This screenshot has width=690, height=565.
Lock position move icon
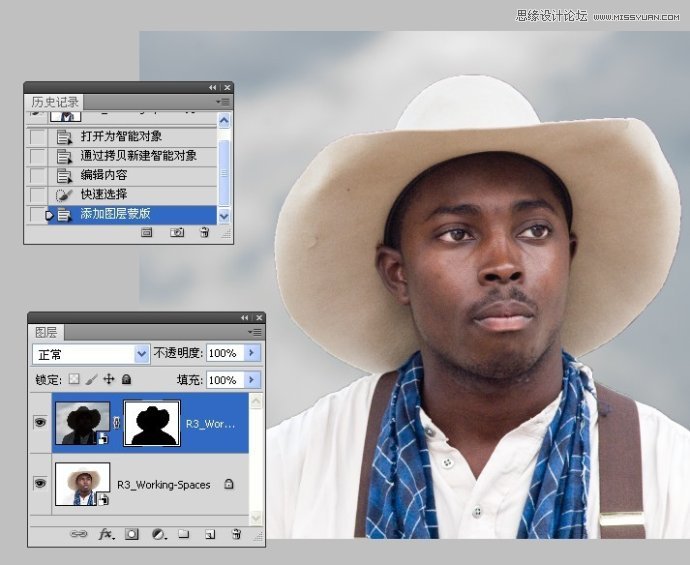[109, 379]
